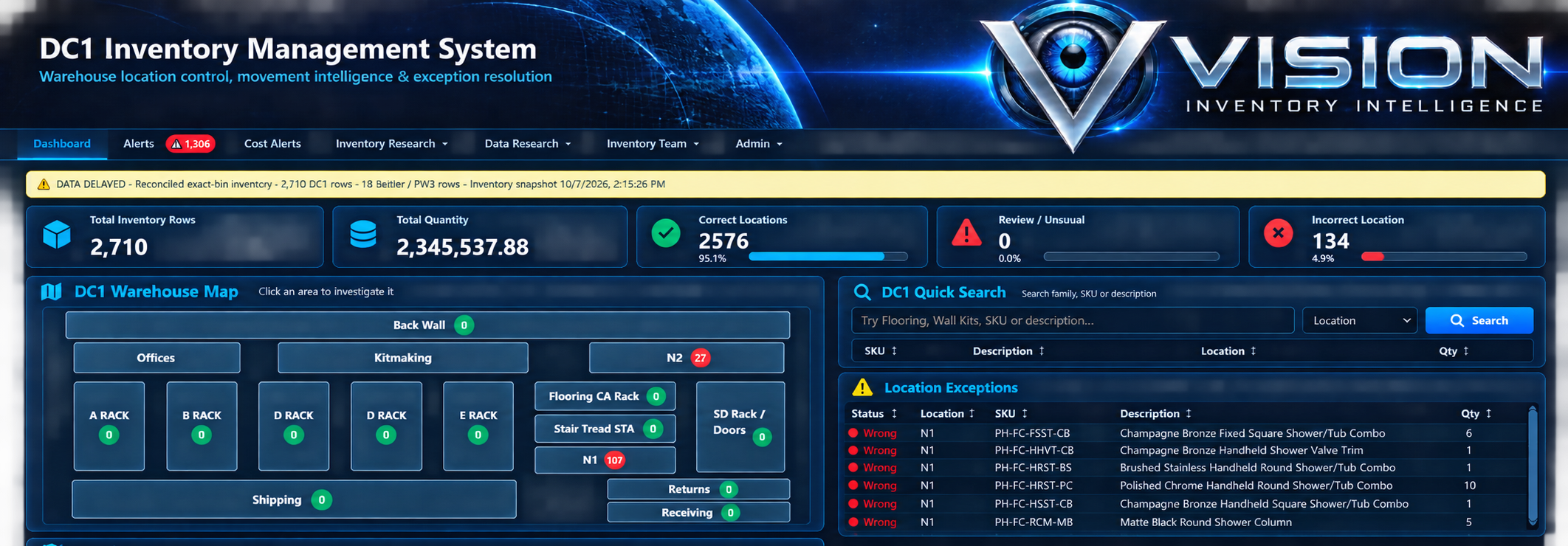The image size is (1568, 546).
Task: Select the PH-FC-HSST-CB exception row
Action: pyautogui.click(x=1187, y=504)
